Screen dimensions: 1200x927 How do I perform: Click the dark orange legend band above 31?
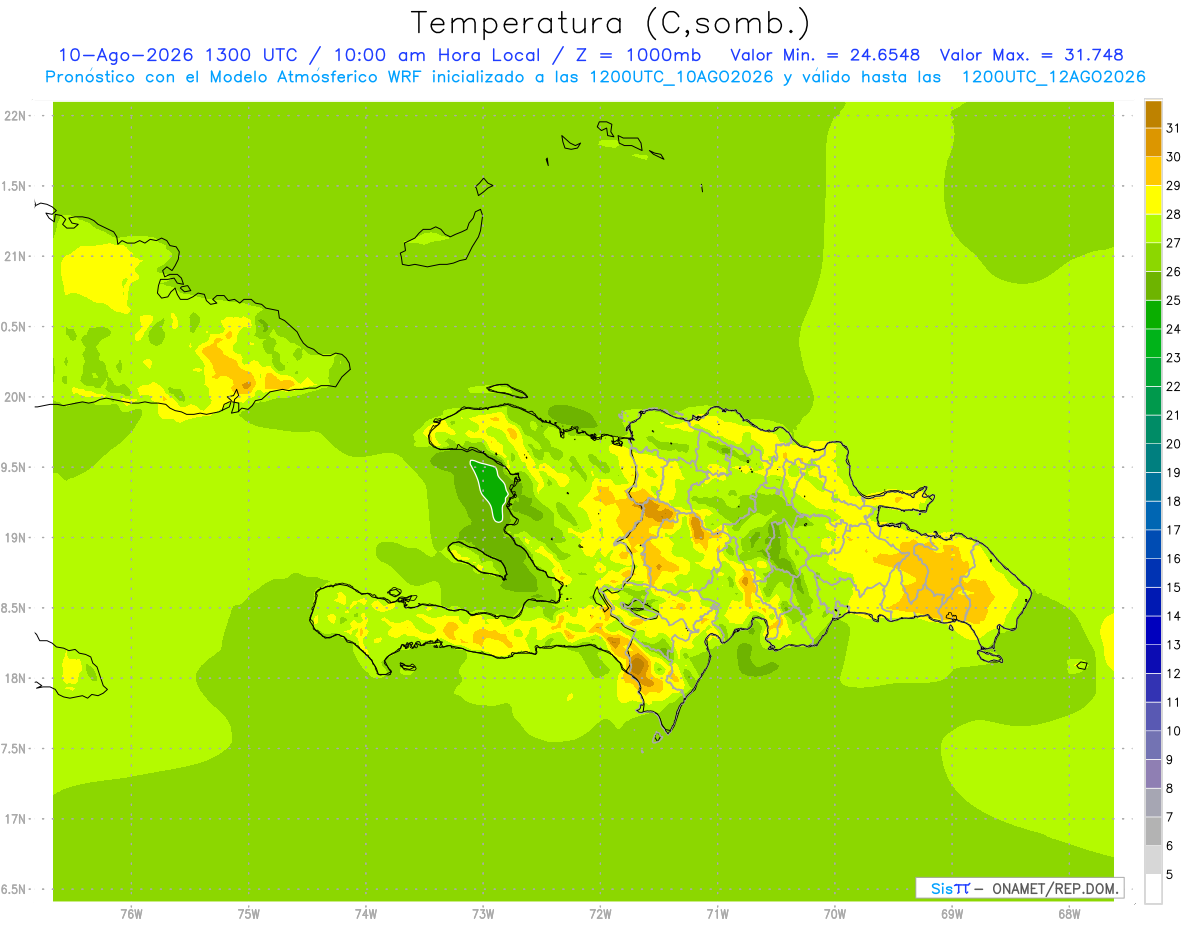click(x=1153, y=114)
